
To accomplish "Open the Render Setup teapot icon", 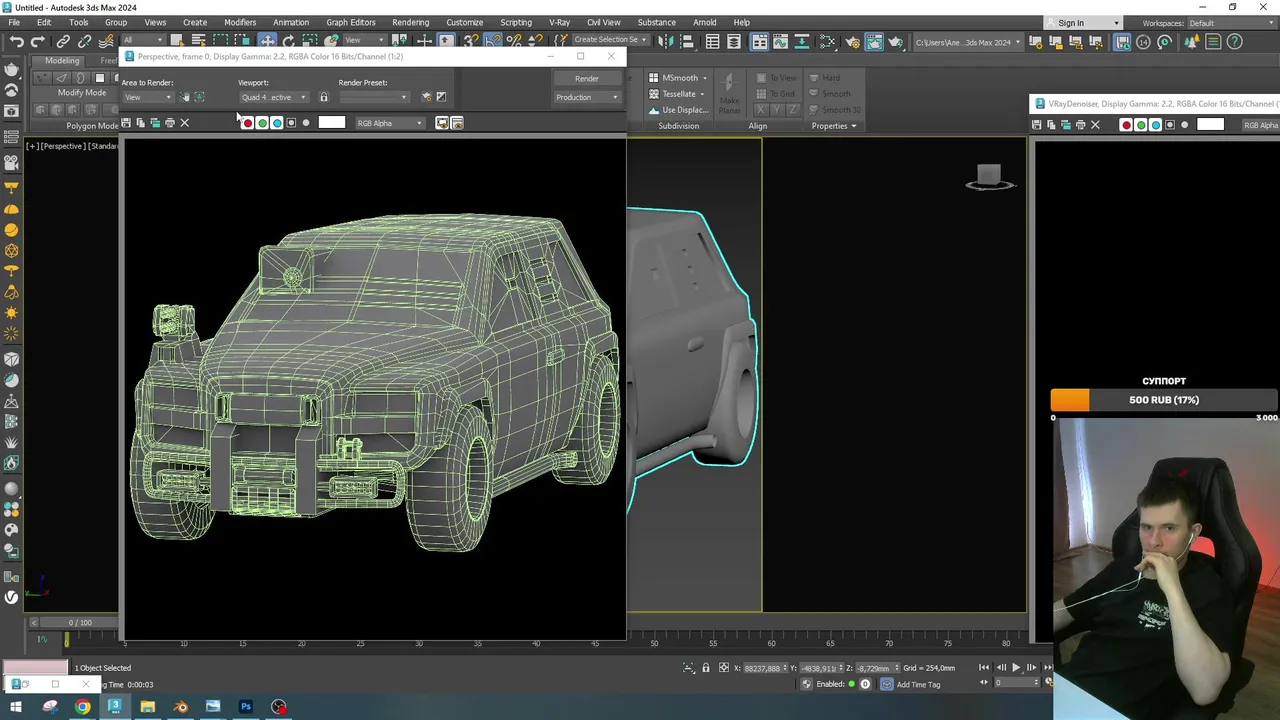I will coord(852,41).
